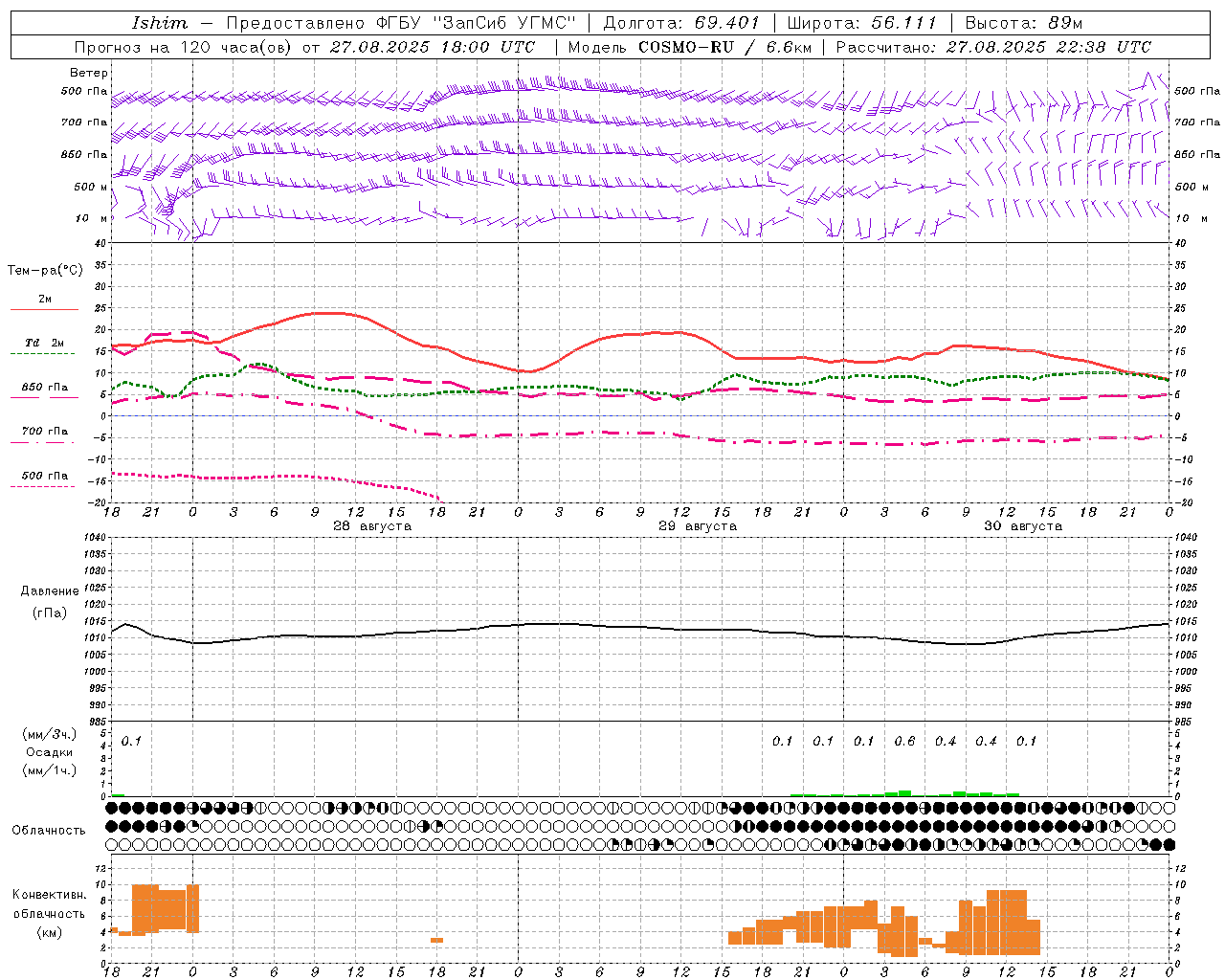
Task: Click the (мм/3ч.) precipitation unit label
Action: tap(50, 734)
